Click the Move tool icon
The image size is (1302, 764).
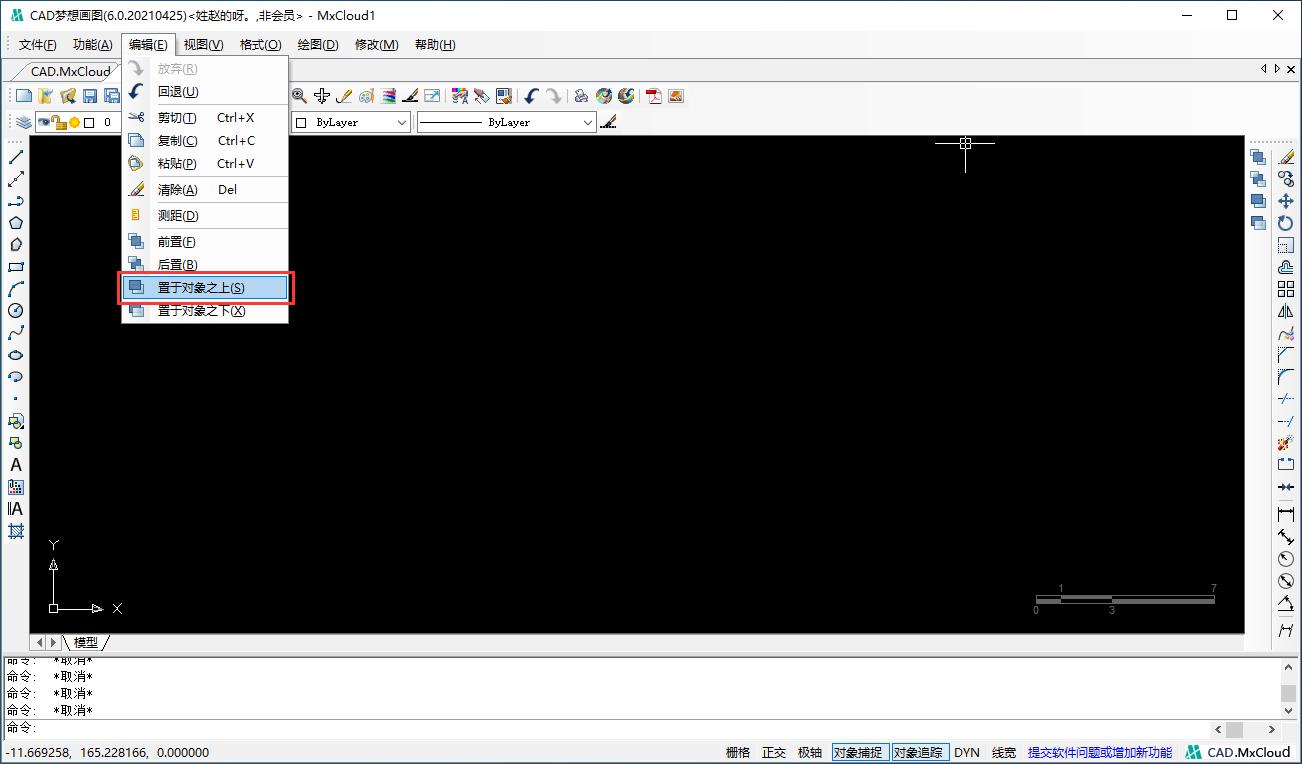click(1286, 201)
